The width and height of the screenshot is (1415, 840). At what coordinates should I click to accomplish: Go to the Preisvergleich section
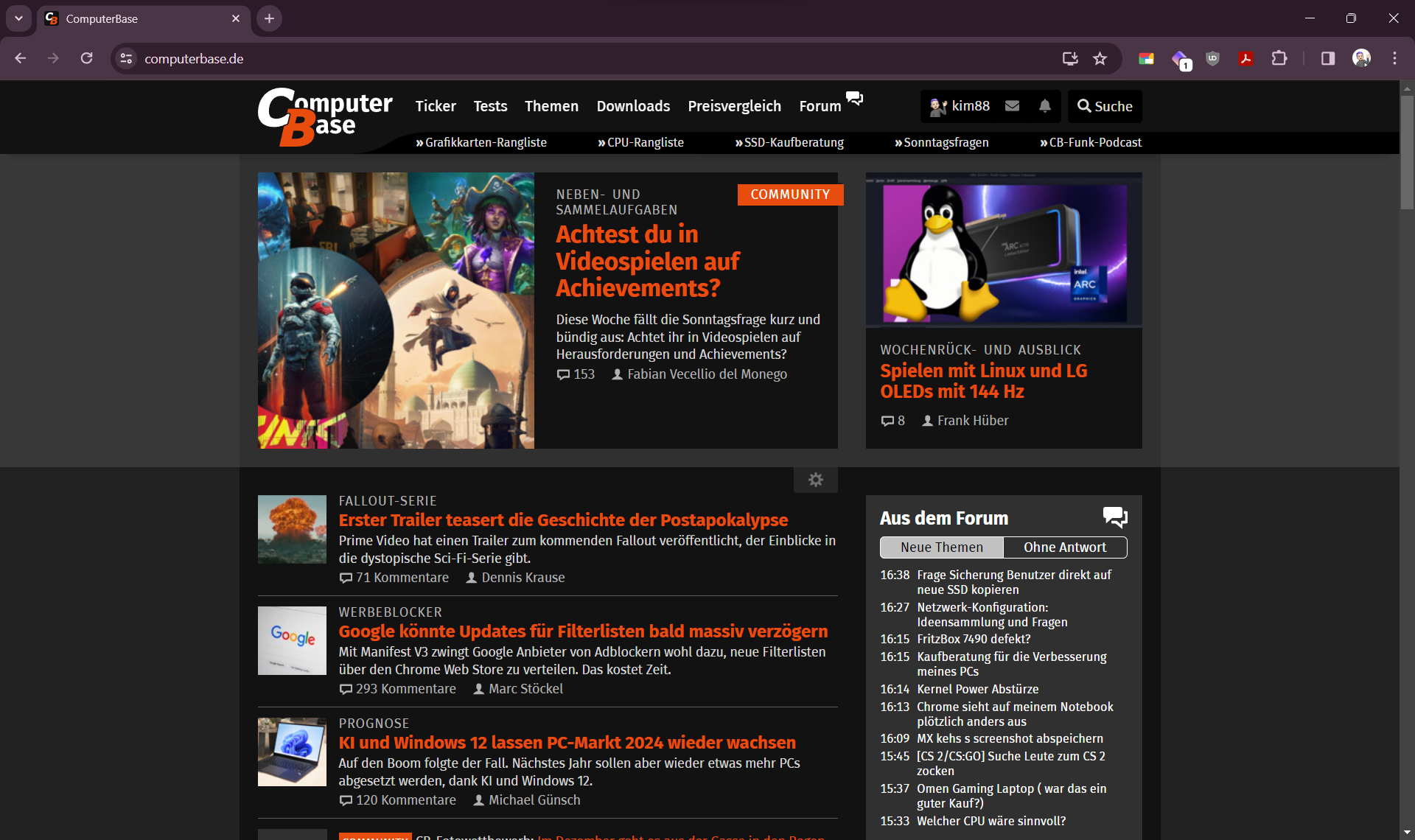[734, 106]
